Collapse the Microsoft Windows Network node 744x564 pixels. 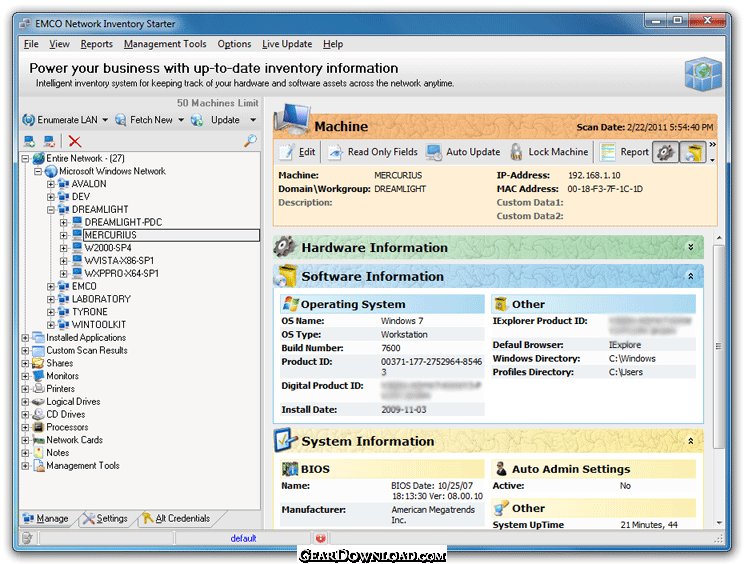pyautogui.click(x=38, y=171)
